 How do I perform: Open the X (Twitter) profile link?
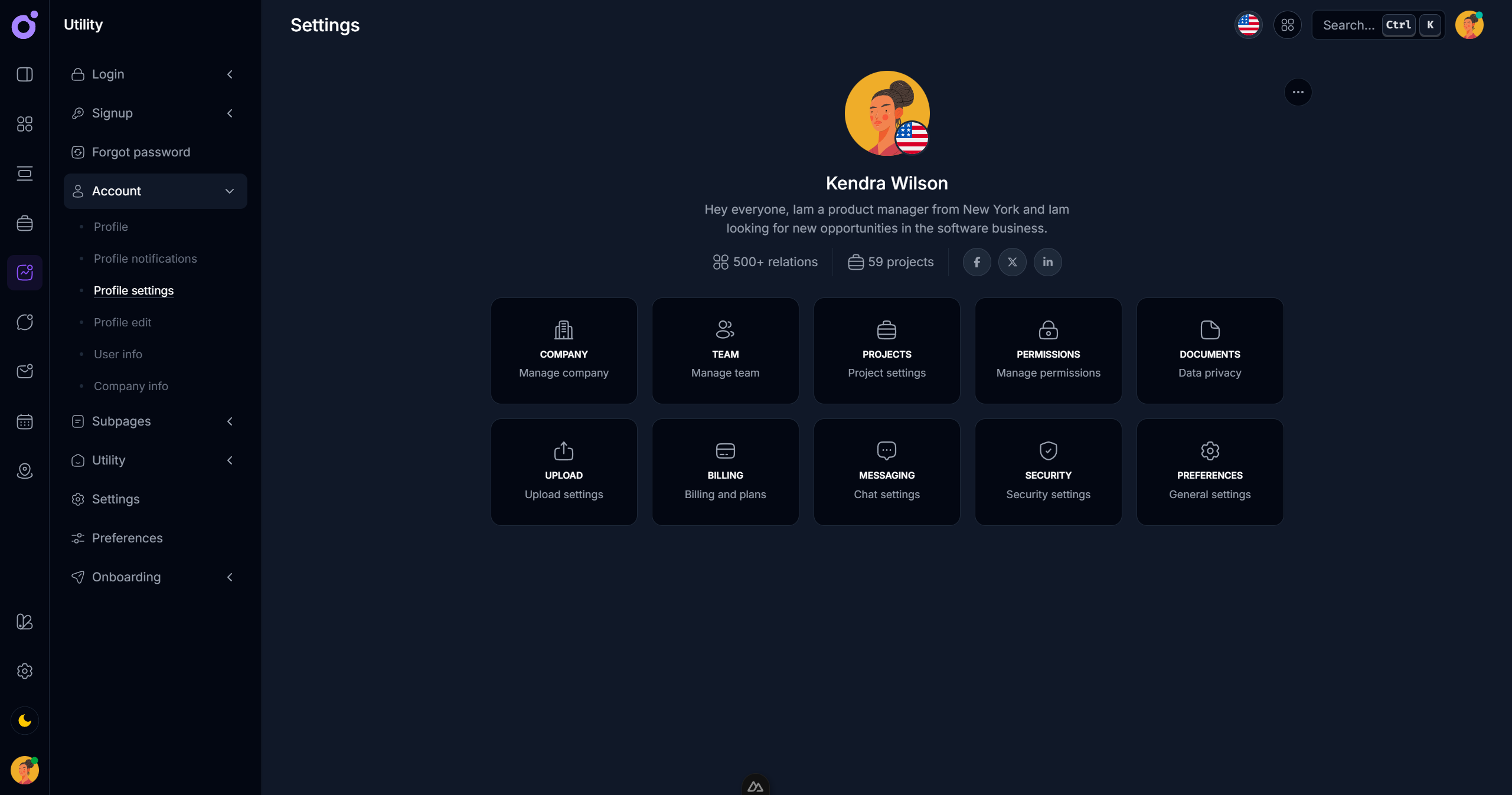[x=1012, y=262]
